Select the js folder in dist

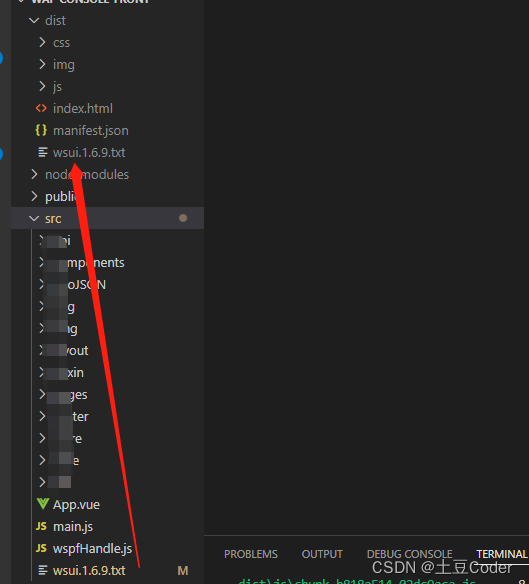click(57, 87)
